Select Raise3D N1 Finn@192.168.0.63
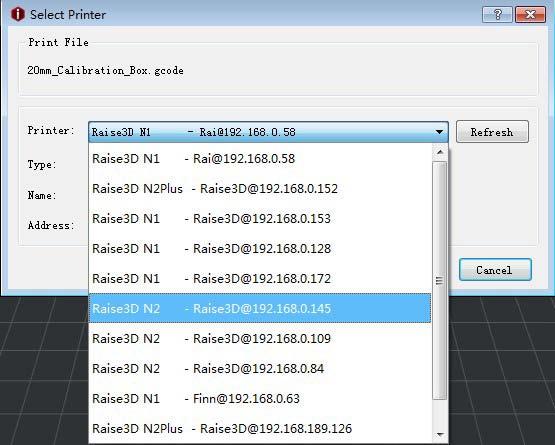Screen dimensions: 555x445 click(260, 399)
